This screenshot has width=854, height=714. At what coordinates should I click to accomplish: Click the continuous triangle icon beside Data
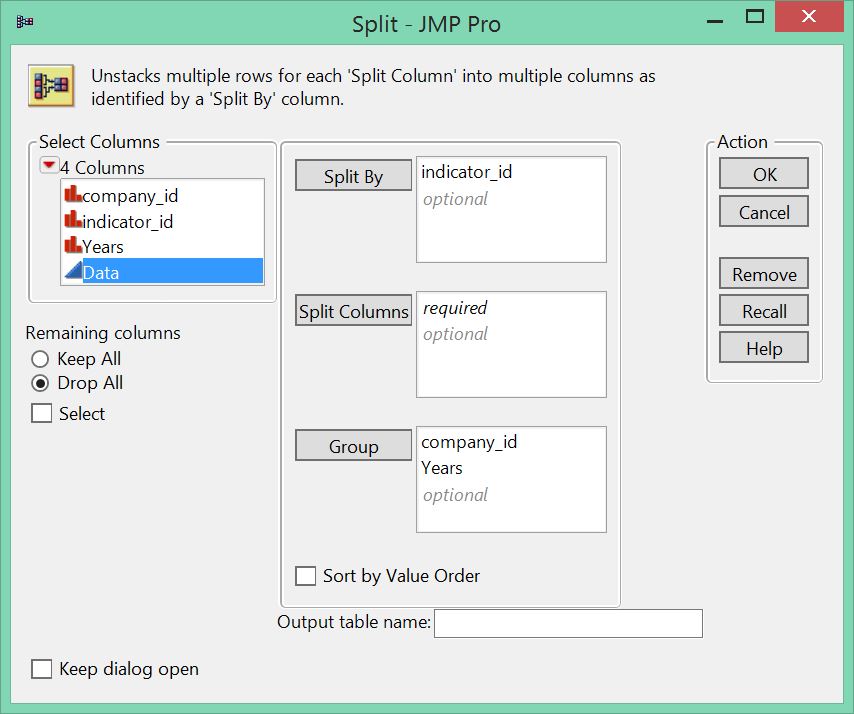pyautogui.click(x=73, y=271)
